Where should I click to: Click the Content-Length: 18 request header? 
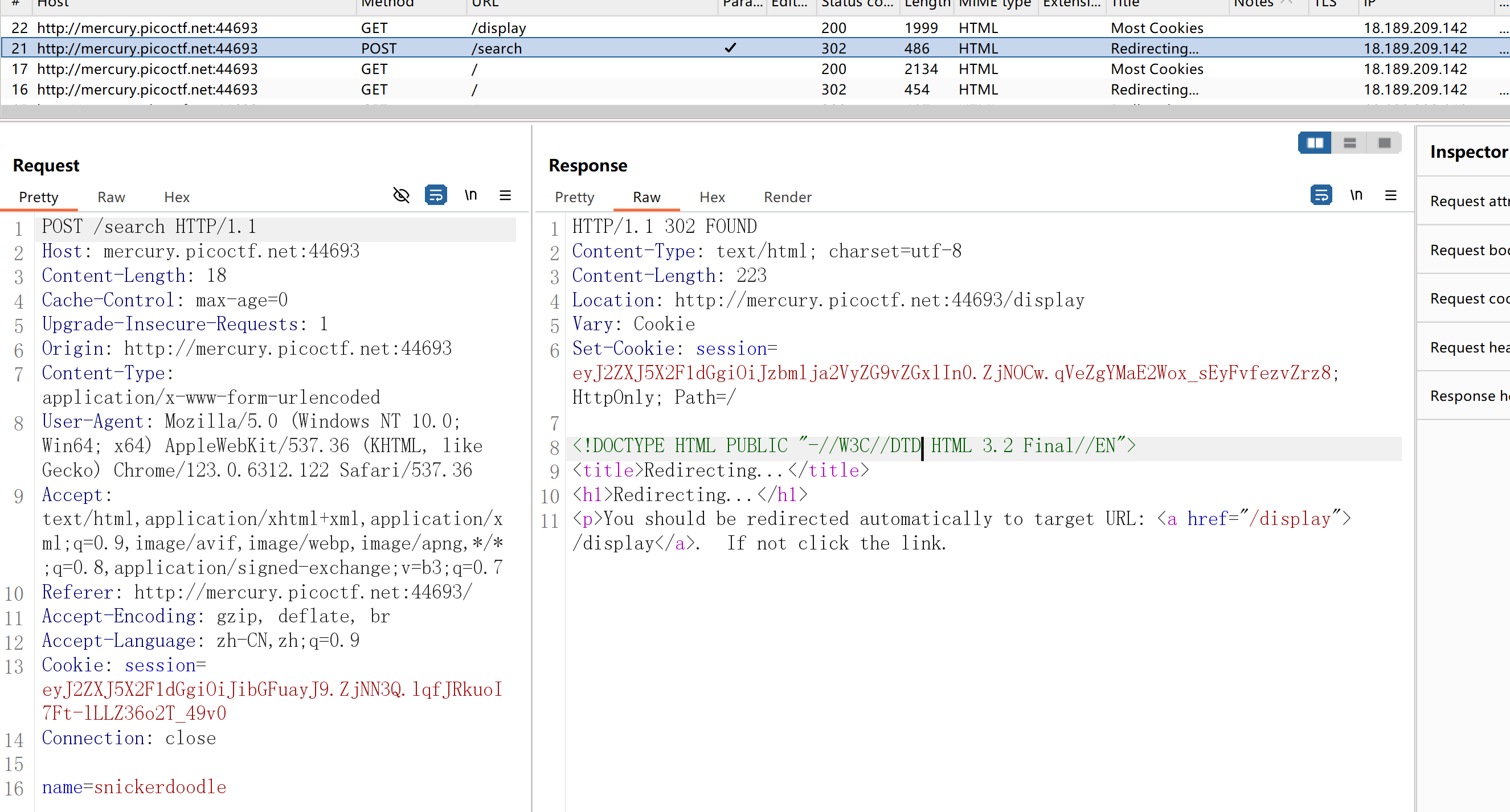[x=134, y=276]
